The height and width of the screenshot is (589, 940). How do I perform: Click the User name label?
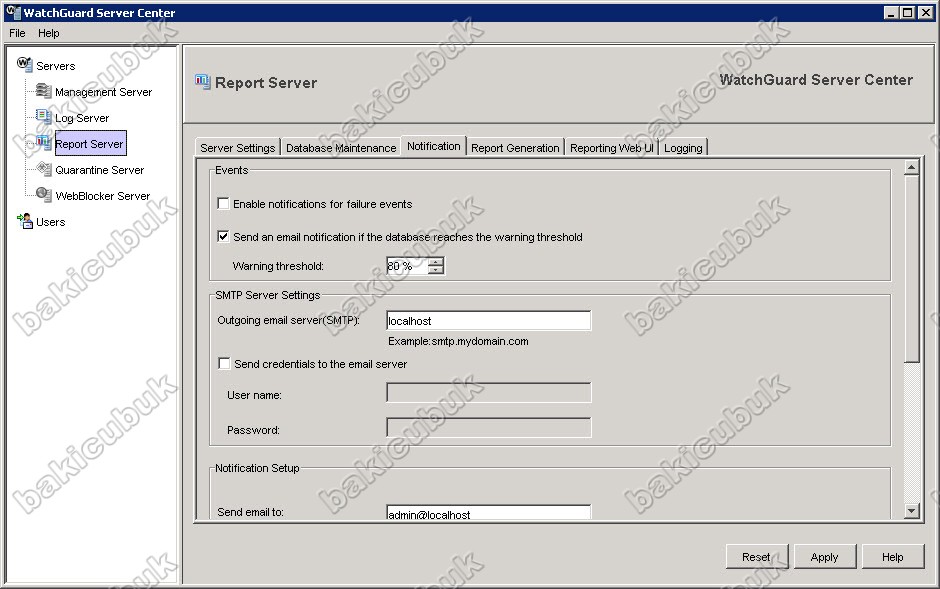[254, 395]
